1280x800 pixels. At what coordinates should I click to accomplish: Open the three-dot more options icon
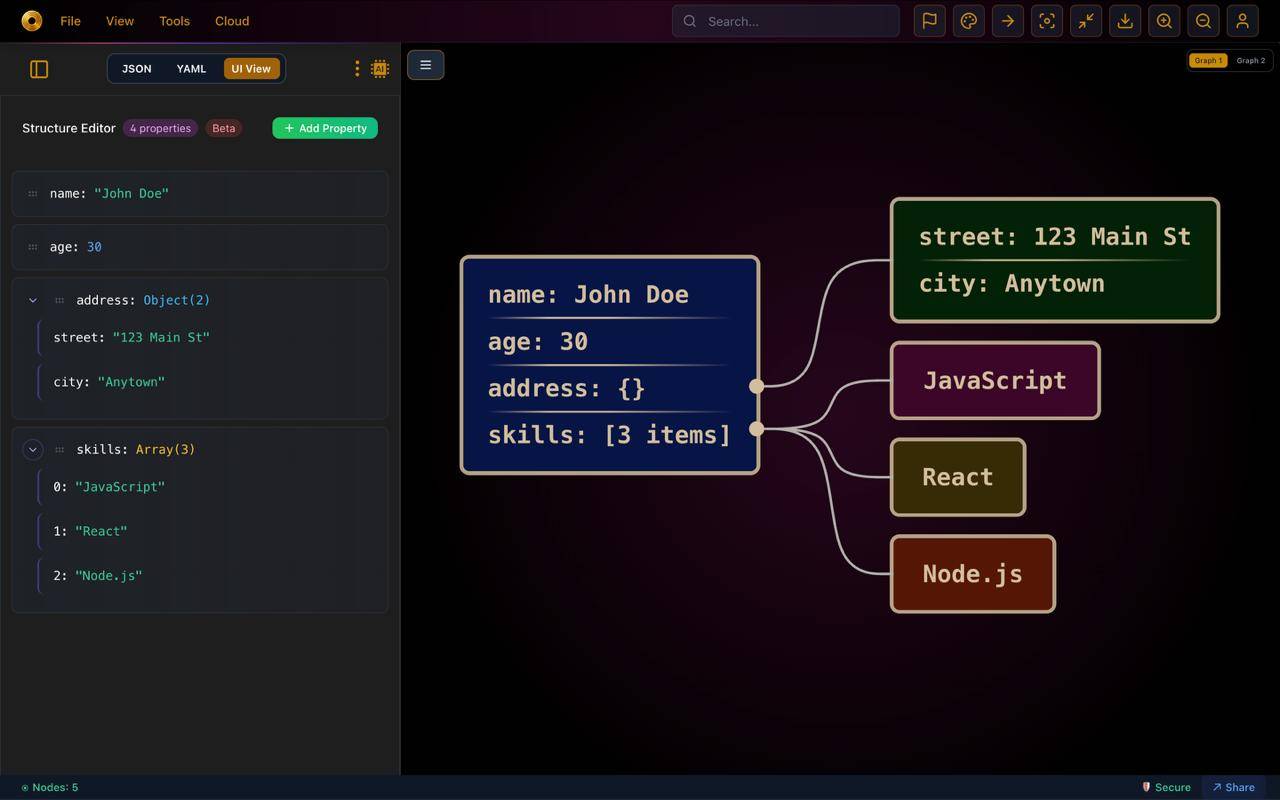[357, 69]
